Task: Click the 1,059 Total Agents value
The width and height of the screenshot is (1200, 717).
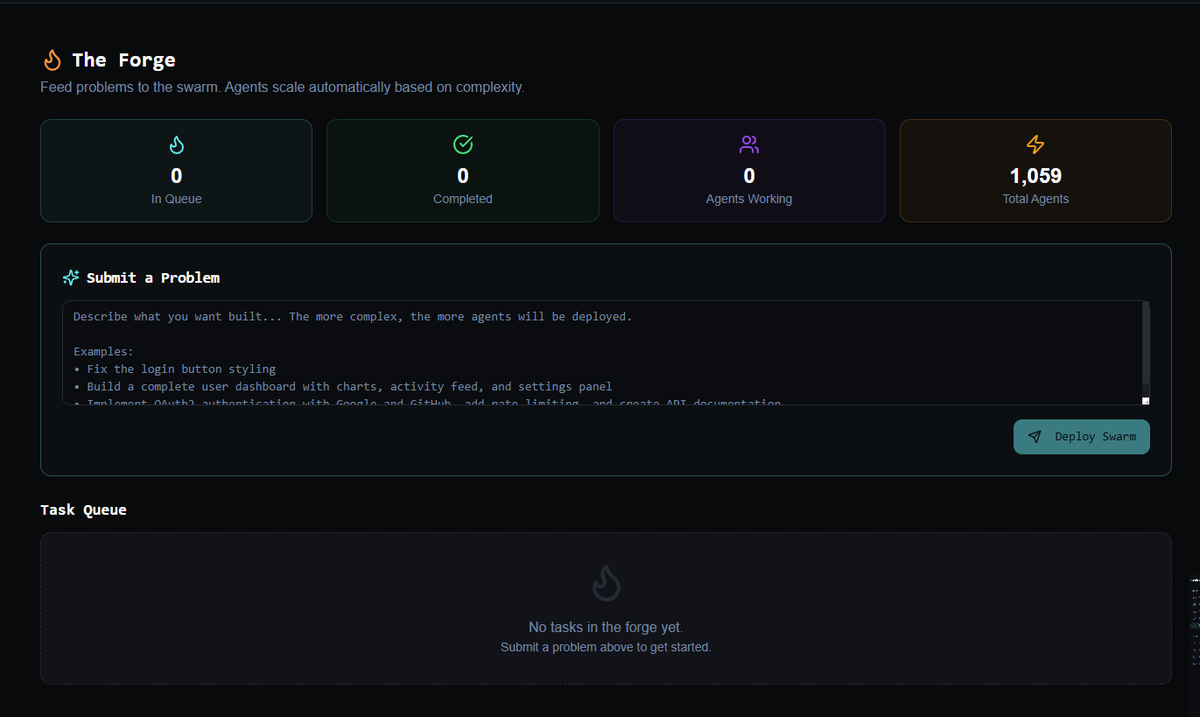Action: click(1036, 176)
